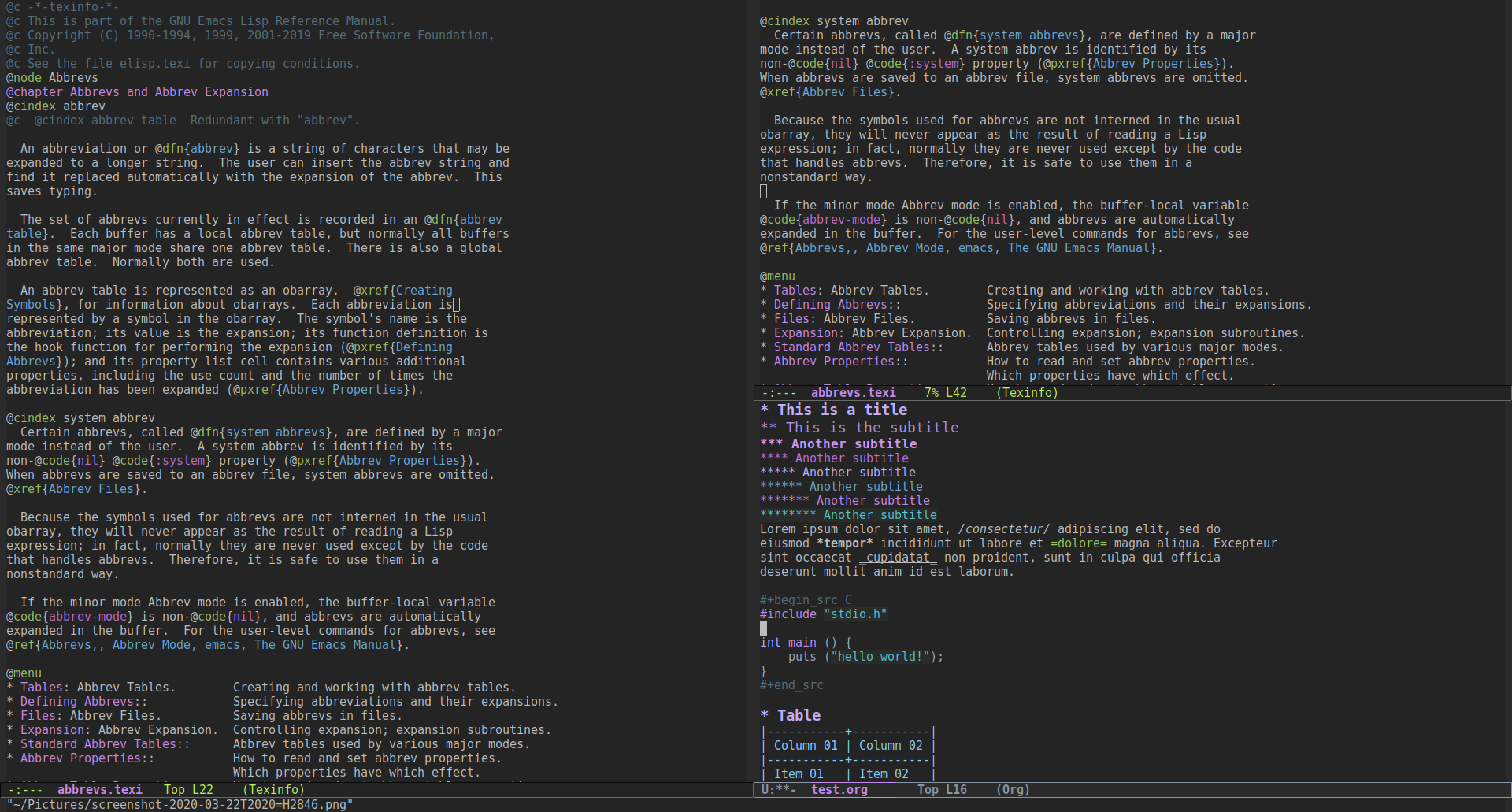This screenshot has width=1512, height=812.
Task: Click the '=dolore=' verbatim word
Action: pyautogui.click(x=1079, y=543)
